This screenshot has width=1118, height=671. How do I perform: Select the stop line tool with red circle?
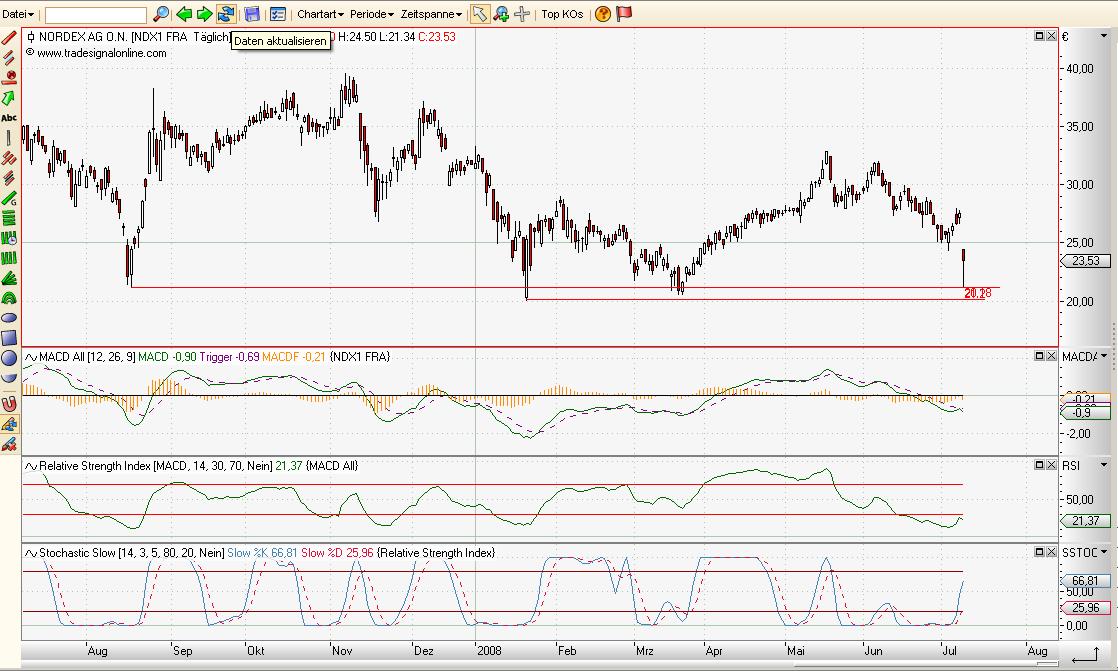(9, 77)
